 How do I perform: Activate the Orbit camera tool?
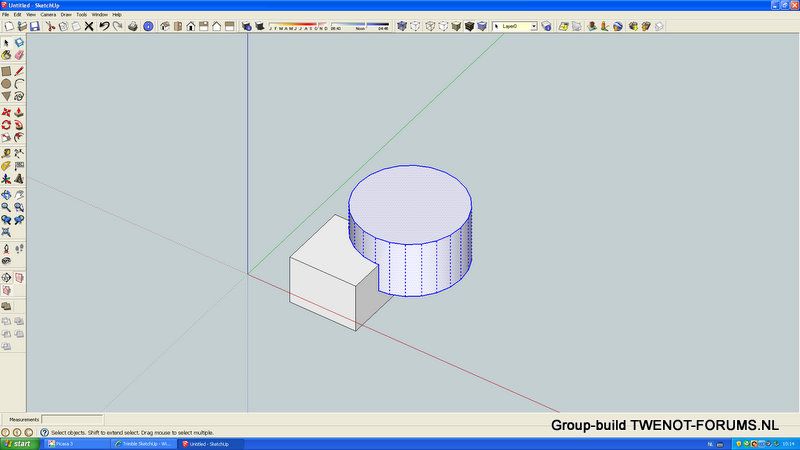6,195
